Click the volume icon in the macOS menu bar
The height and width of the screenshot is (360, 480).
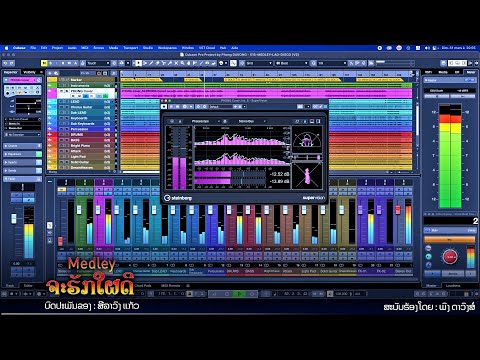(427, 48)
